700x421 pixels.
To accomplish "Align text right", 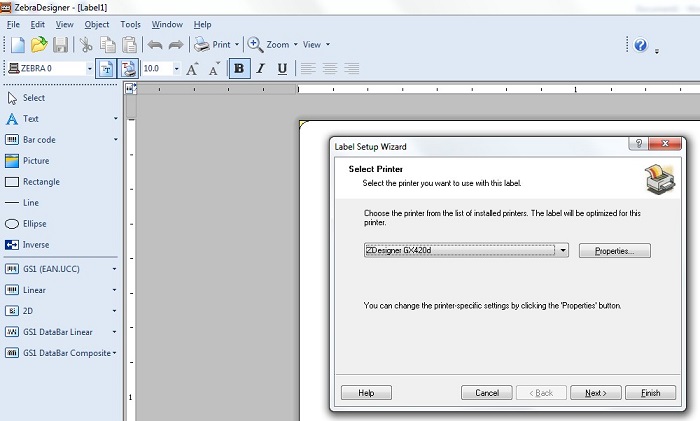I will (x=352, y=68).
